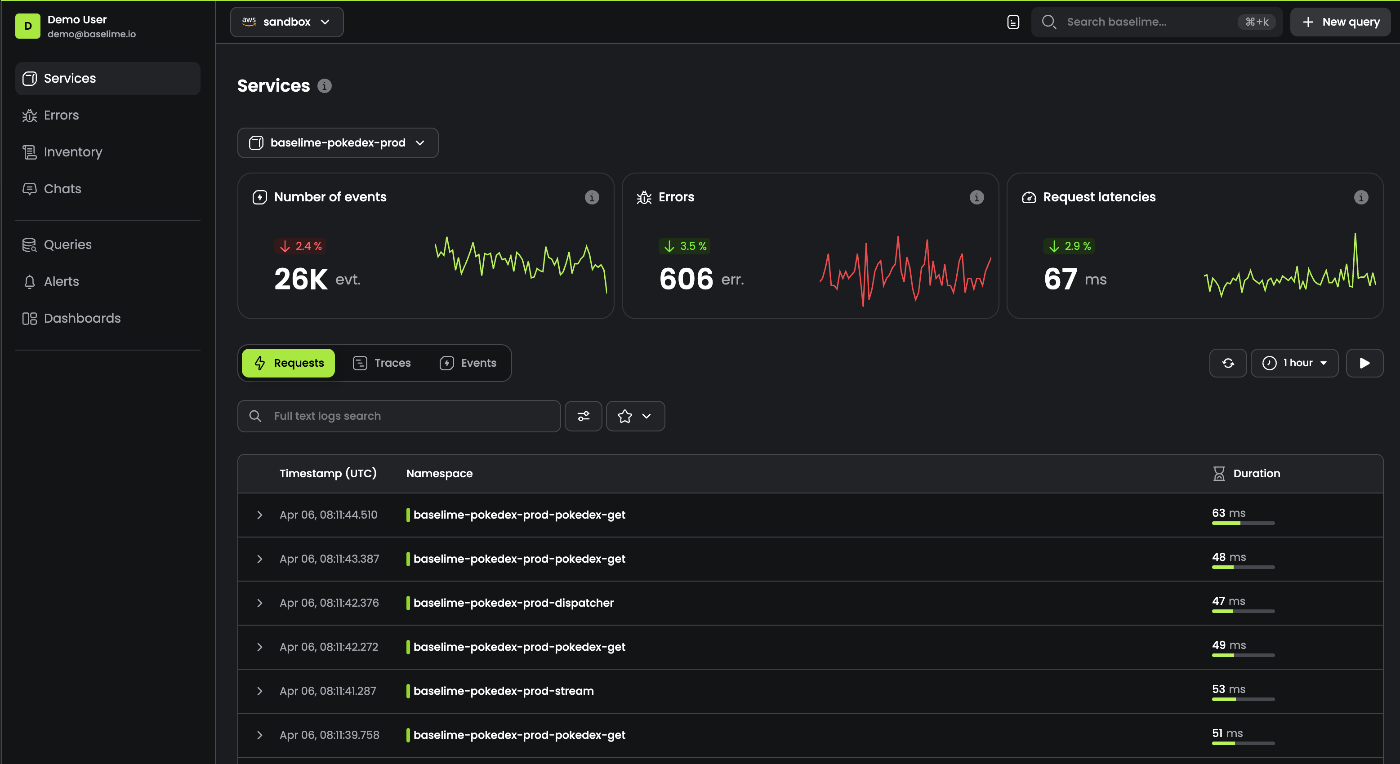
Task: Focus the Search baselime field
Action: (1157, 22)
